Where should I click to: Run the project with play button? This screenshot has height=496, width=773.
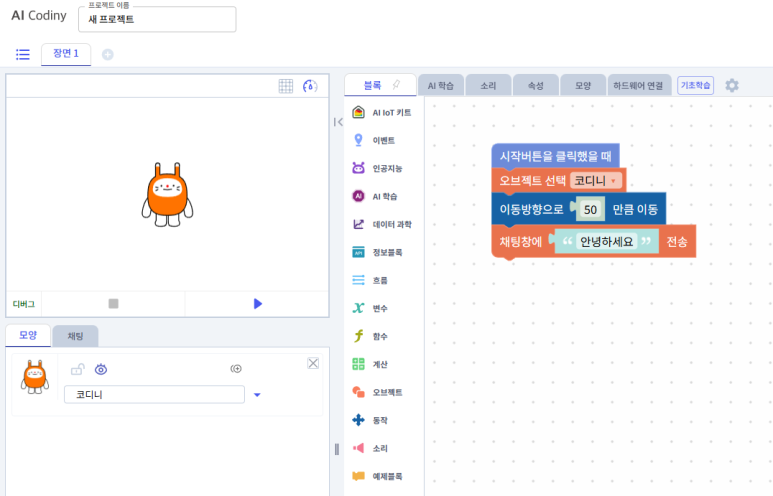(x=257, y=304)
